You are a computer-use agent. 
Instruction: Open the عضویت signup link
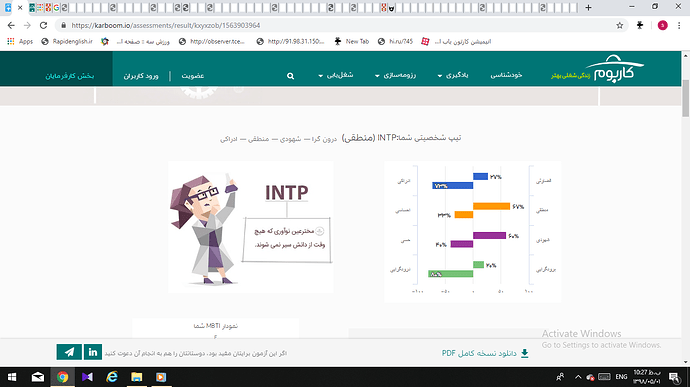click(193, 76)
